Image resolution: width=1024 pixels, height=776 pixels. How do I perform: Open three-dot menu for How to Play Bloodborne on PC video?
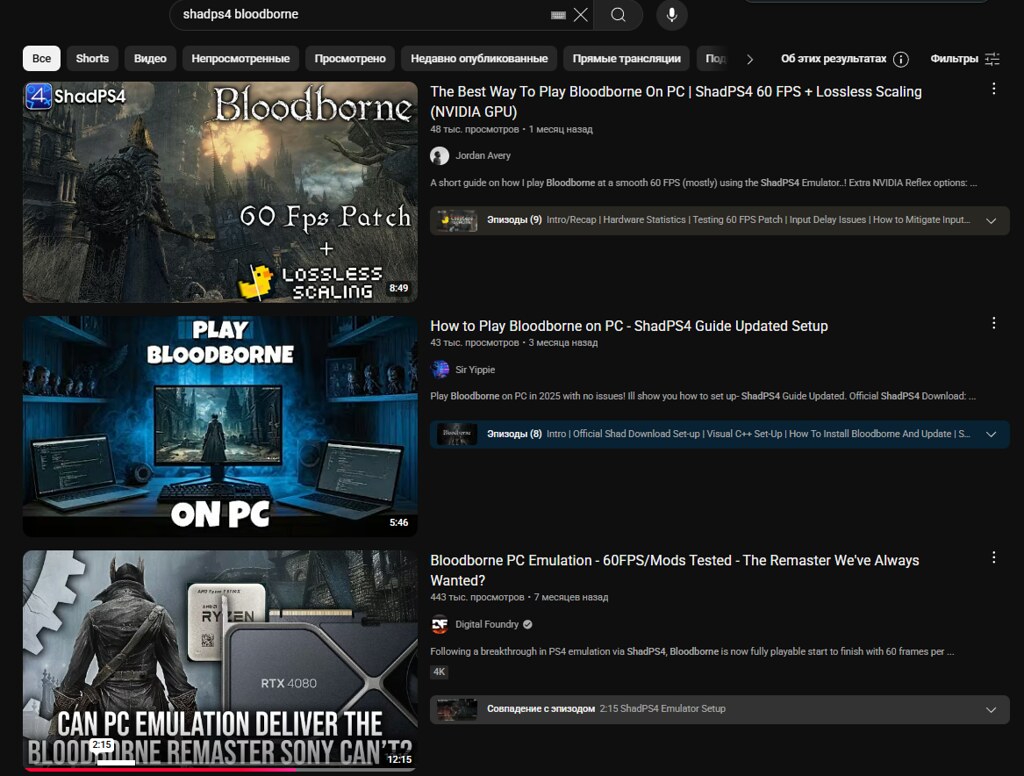(x=993, y=323)
